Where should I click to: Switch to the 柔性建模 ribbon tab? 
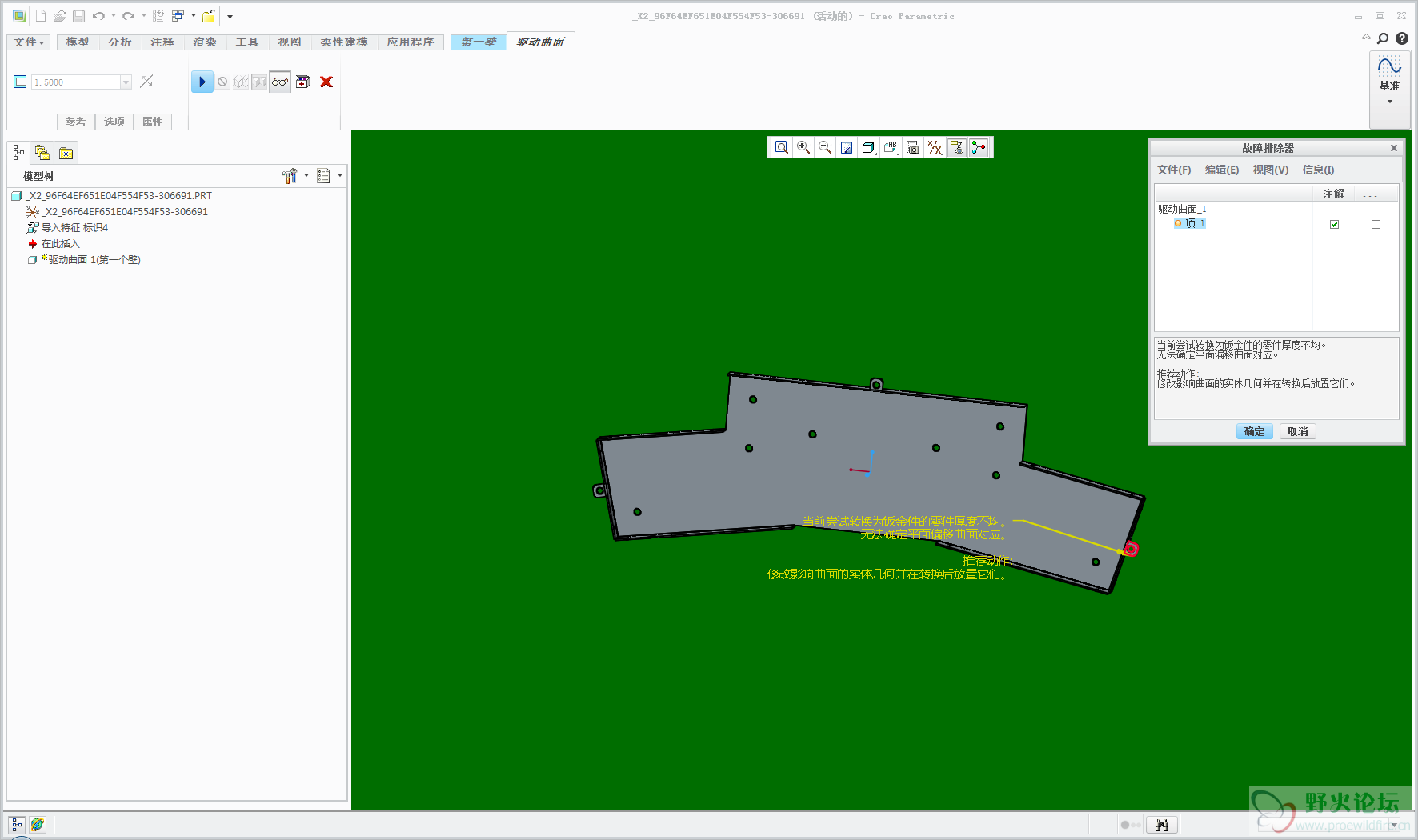point(344,42)
